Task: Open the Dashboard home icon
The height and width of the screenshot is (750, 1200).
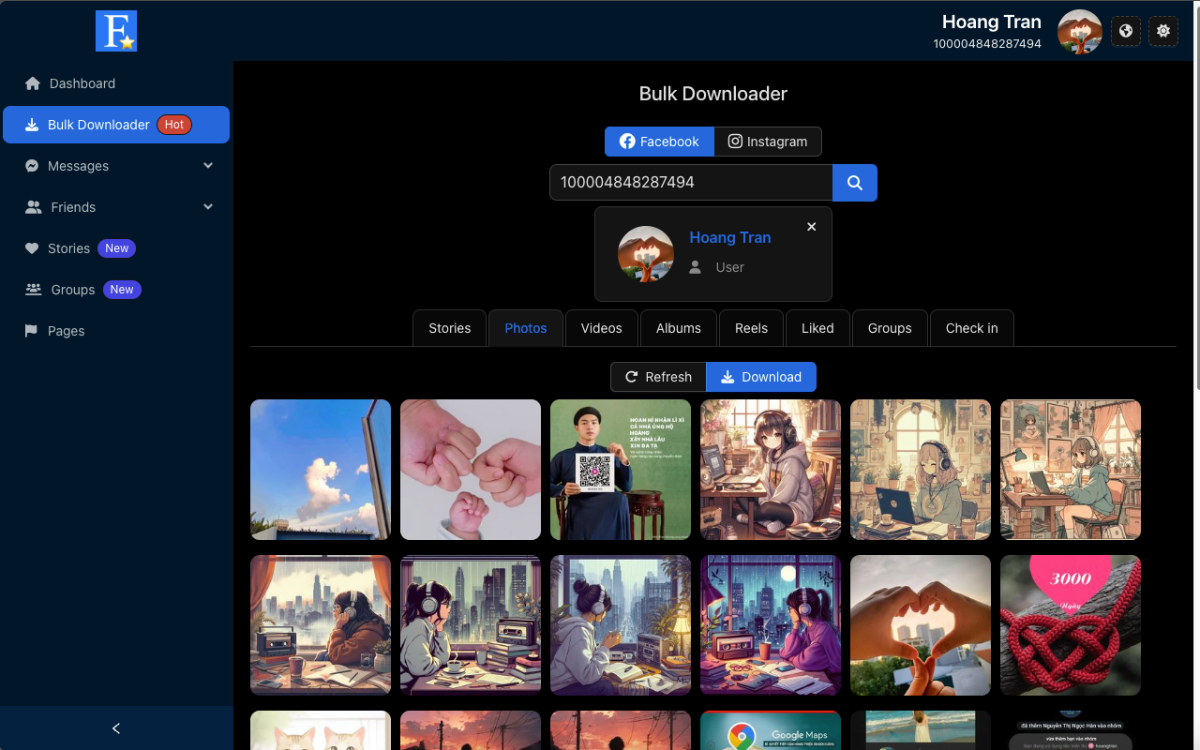Action: 32,84
